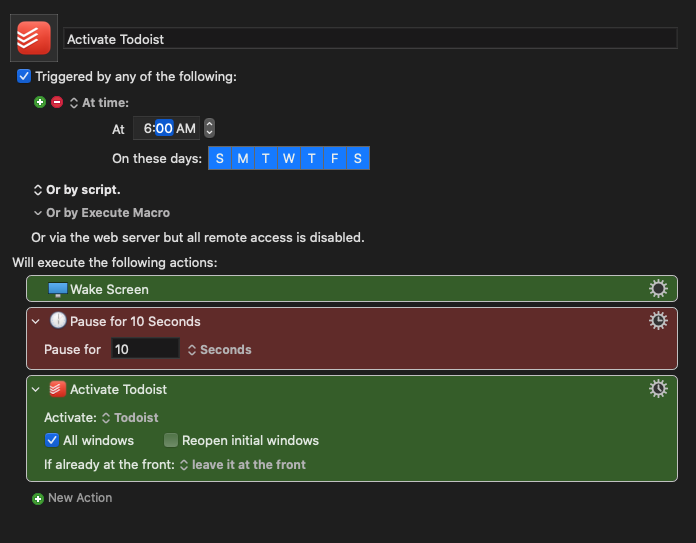The height and width of the screenshot is (543, 696).
Task: Collapse the Pause for 10 Seconds action
Action: coord(36,321)
